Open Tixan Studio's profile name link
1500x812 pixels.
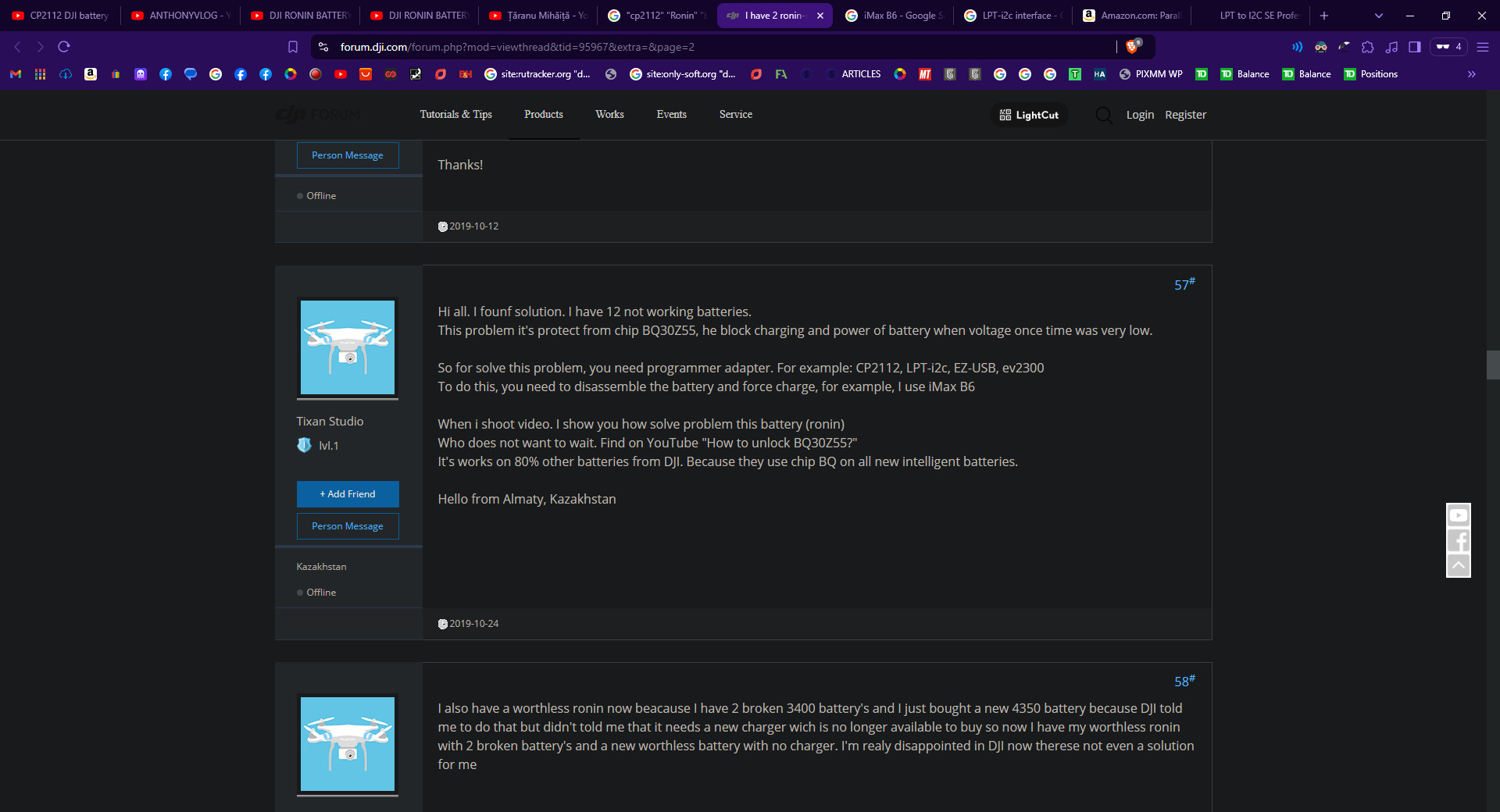tap(330, 422)
